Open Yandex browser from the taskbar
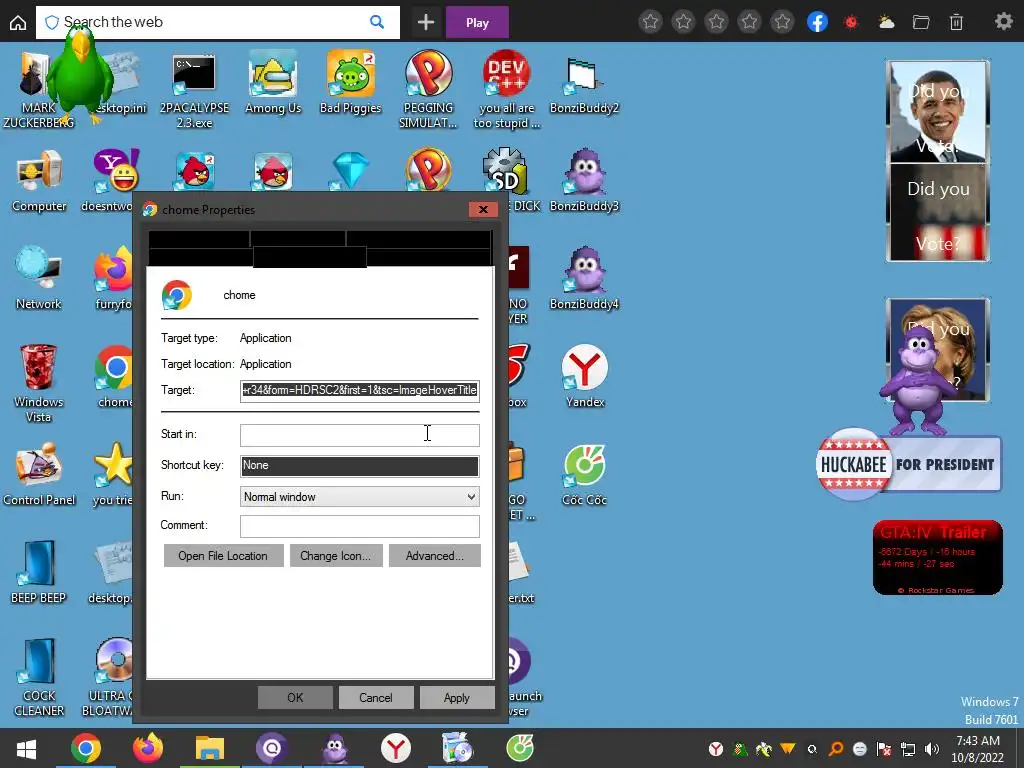The image size is (1024, 768). point(396,748)
